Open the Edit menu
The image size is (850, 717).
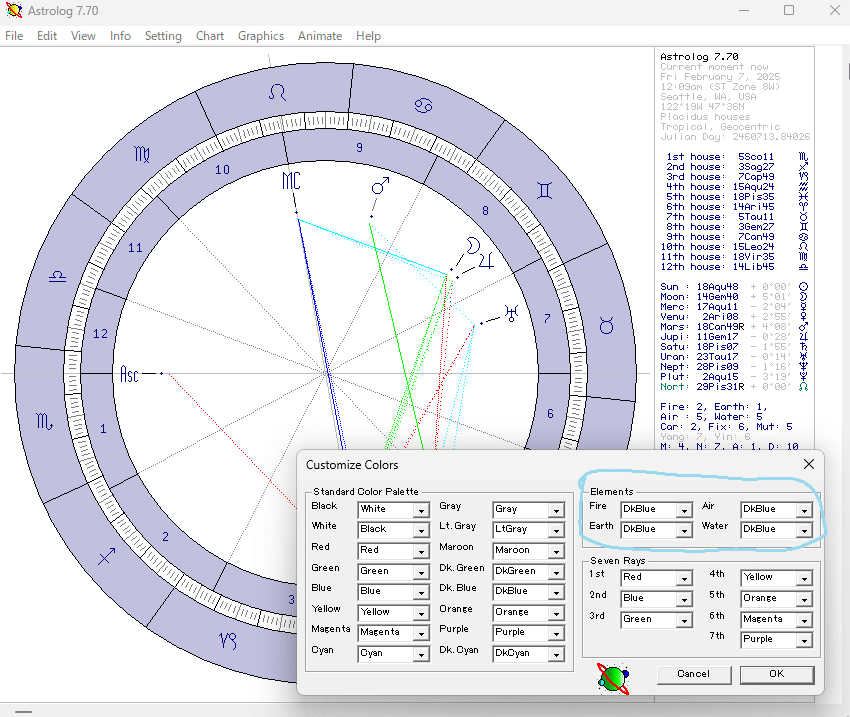[x=47, y=36]
